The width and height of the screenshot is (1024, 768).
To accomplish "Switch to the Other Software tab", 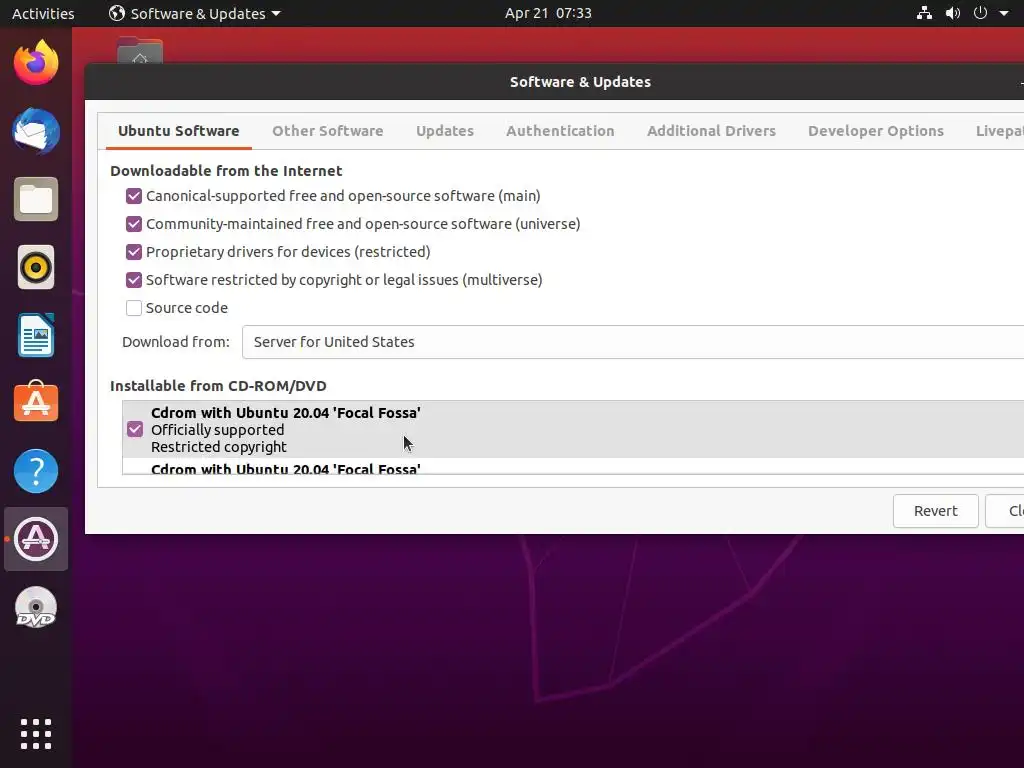I will 328,131.
